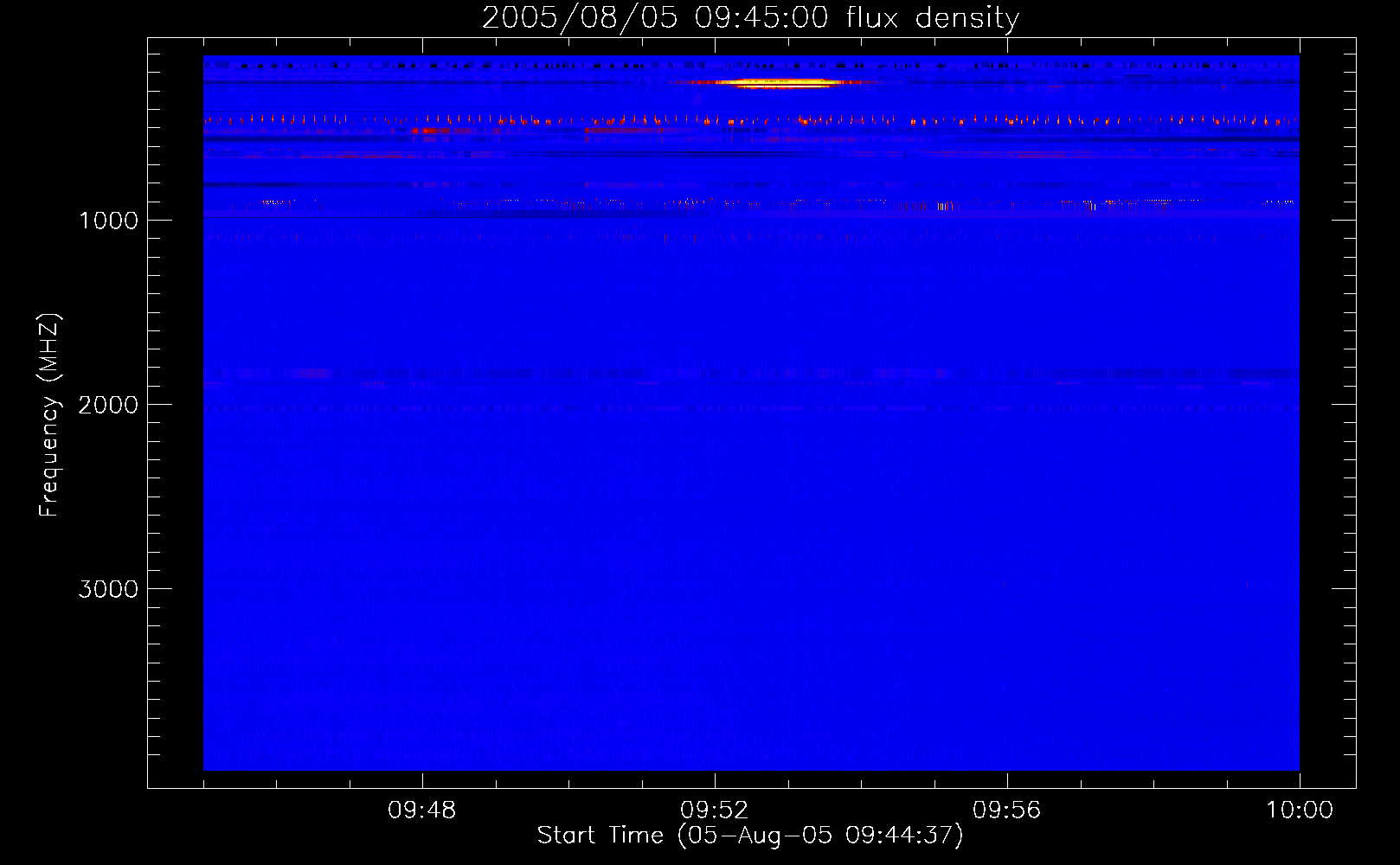Click the 10:00 time tick label
The height and width of the screenshot is (865, 1400).
(x=1300, y=811)
